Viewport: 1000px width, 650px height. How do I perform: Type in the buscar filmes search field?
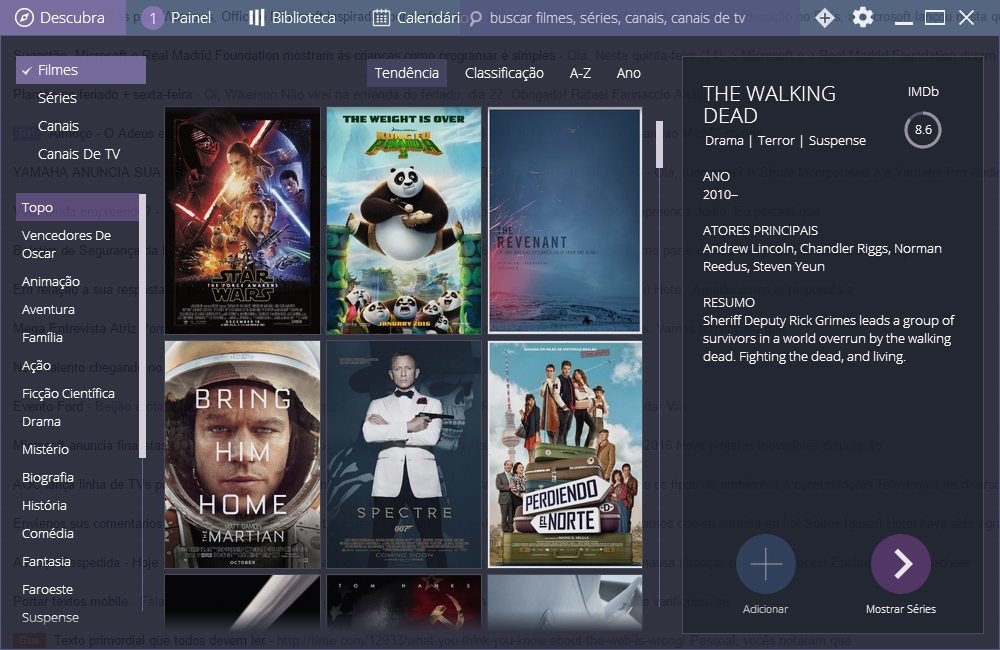[x=620, y=18]
